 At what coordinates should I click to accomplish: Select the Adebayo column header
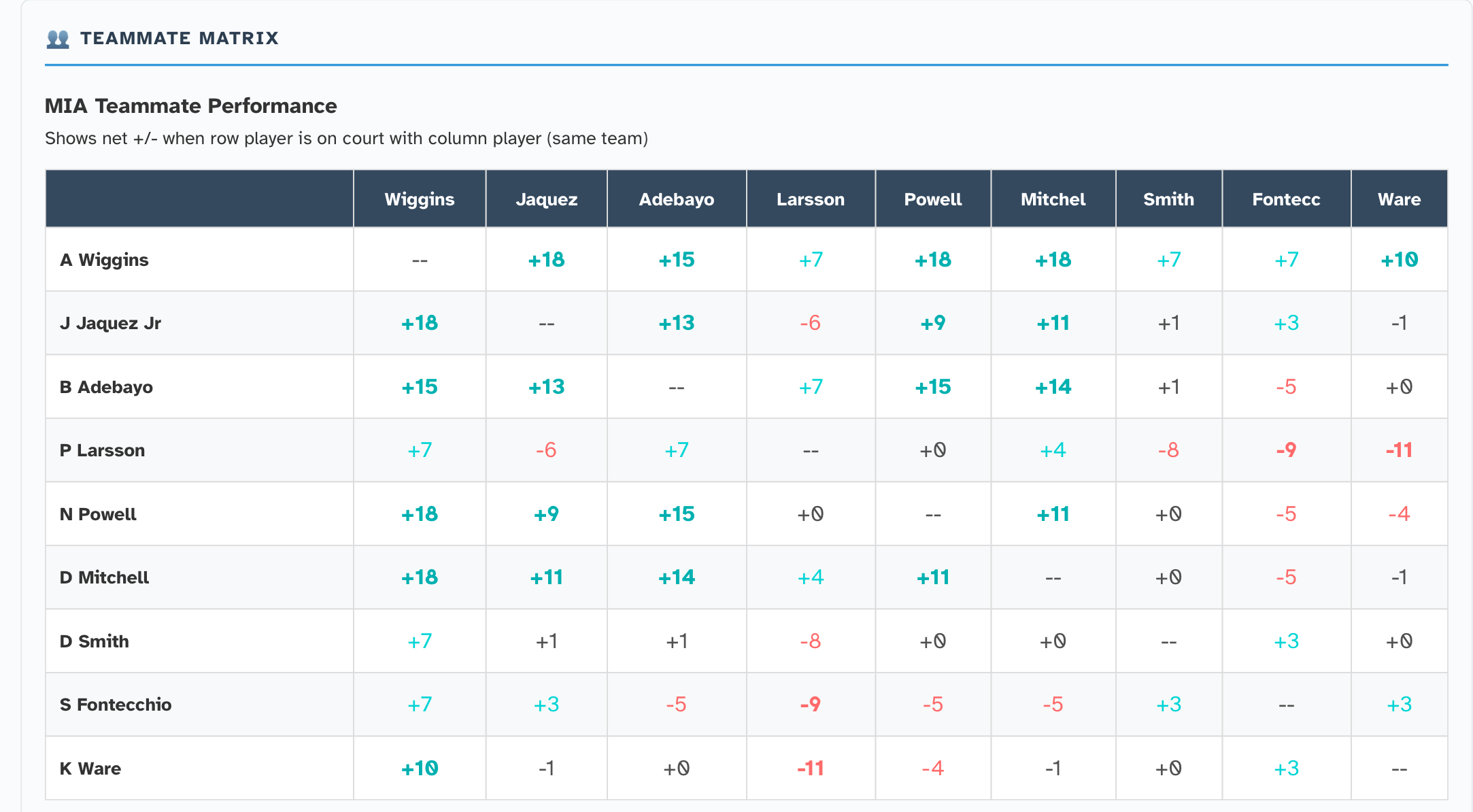[676, 199]
